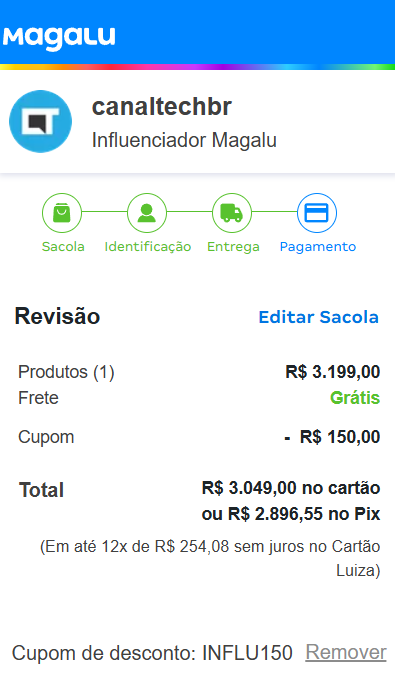This screenshot has width=395, height=683.
Task: Click the R$ 150,00 coupon discount value
Action: click(x=340, y=437)
